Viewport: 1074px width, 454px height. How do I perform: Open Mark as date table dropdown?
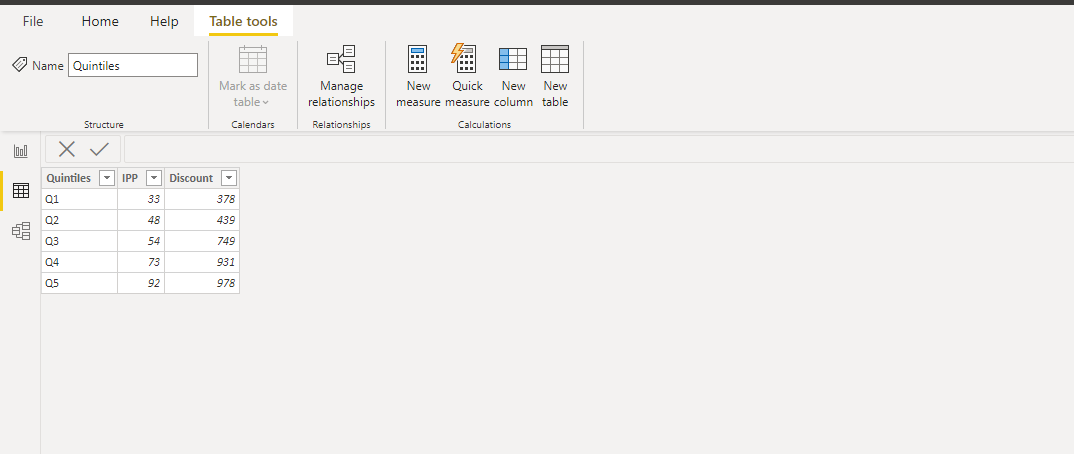click(x=253, y=77)
